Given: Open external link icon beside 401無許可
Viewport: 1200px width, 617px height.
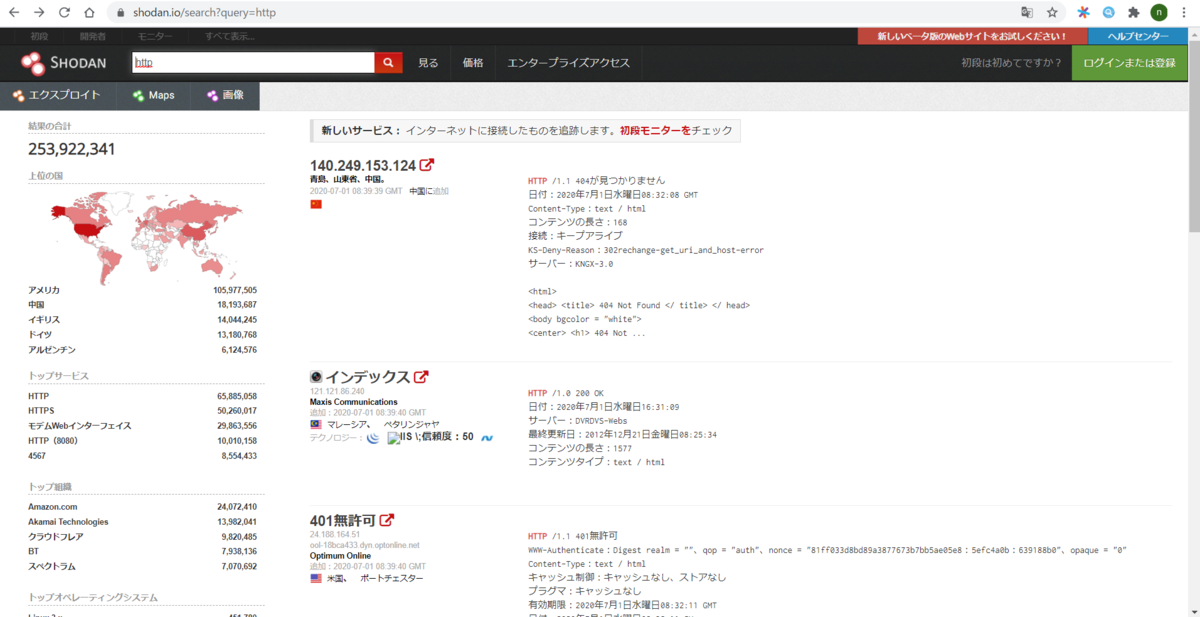Looking at the screenshot, I should click(387, 520).
